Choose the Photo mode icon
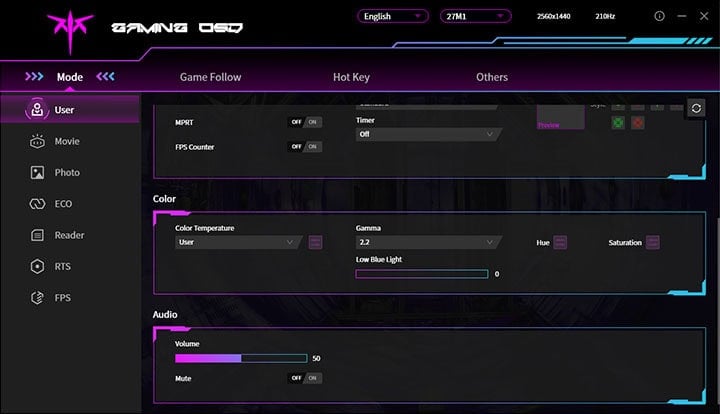 tap(37, 172)
